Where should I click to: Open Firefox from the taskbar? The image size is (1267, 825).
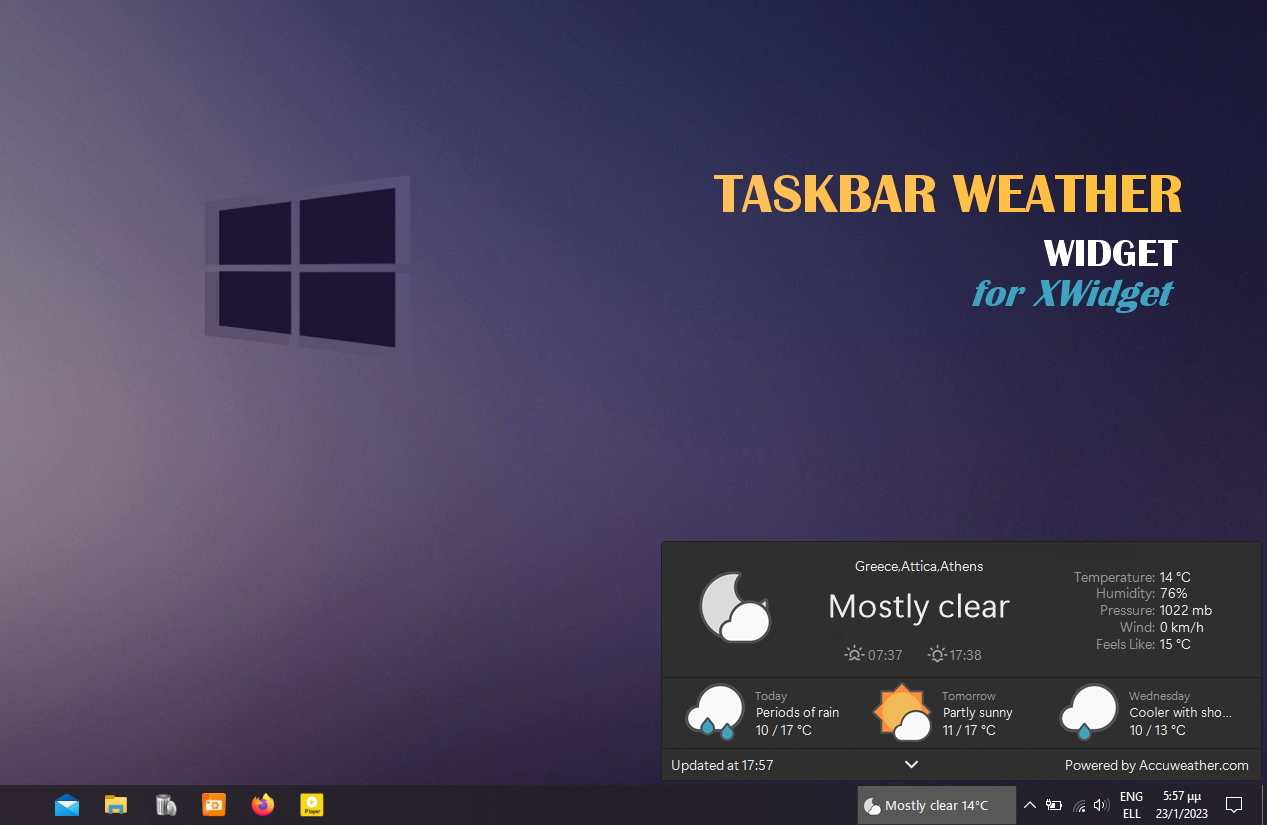[x=262, y=804]
